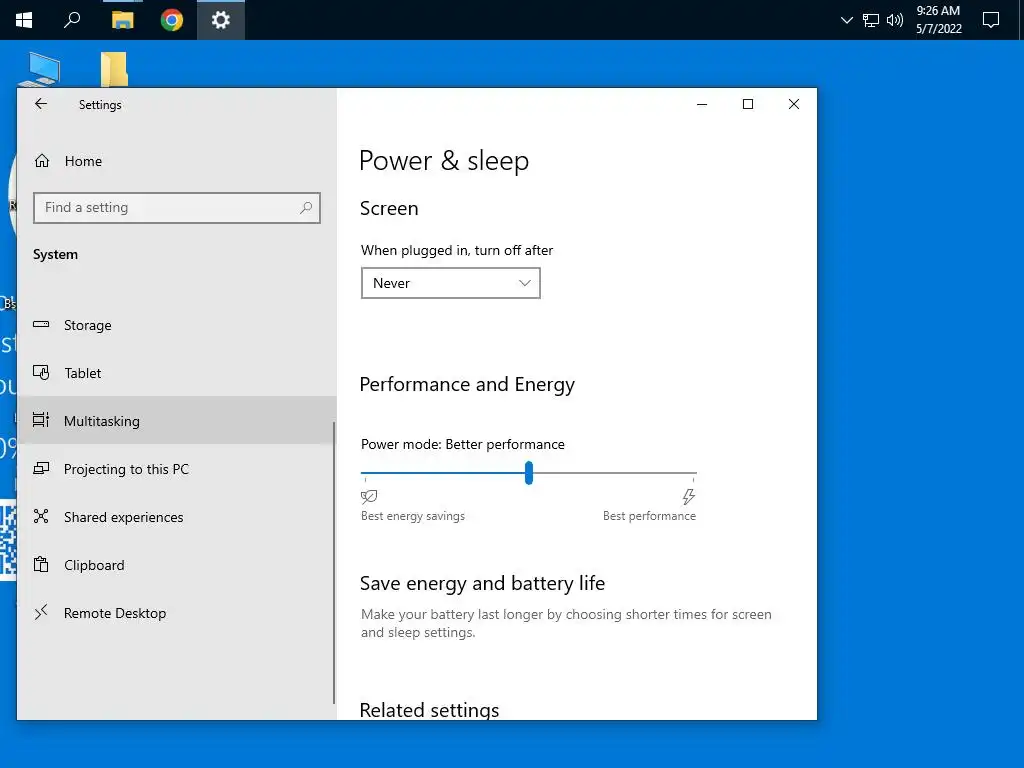Close the Settings window
This screenshot has height=768, width=1024.
click(x=793, y=104)
